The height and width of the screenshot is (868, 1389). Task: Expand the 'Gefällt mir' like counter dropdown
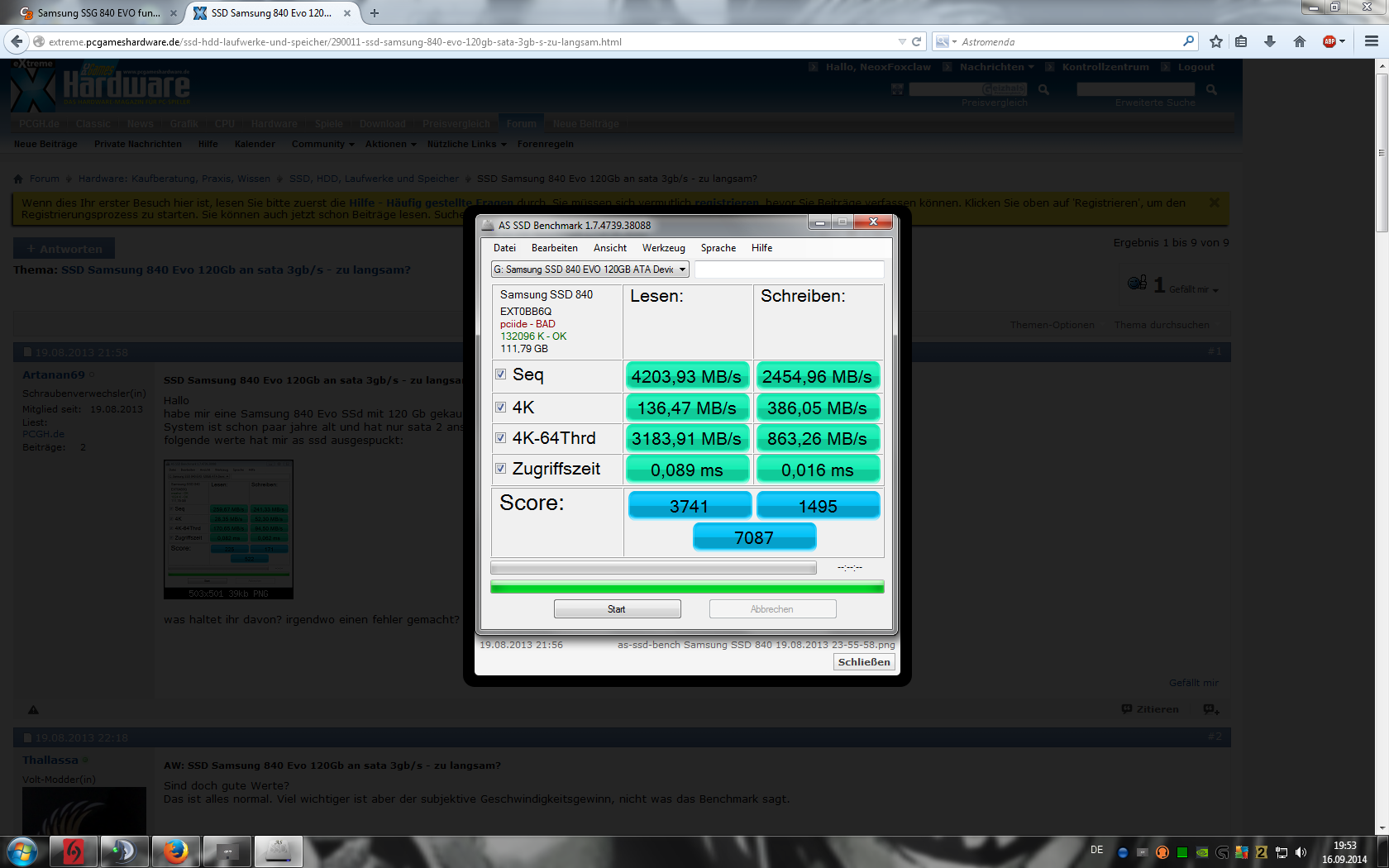1215,290
